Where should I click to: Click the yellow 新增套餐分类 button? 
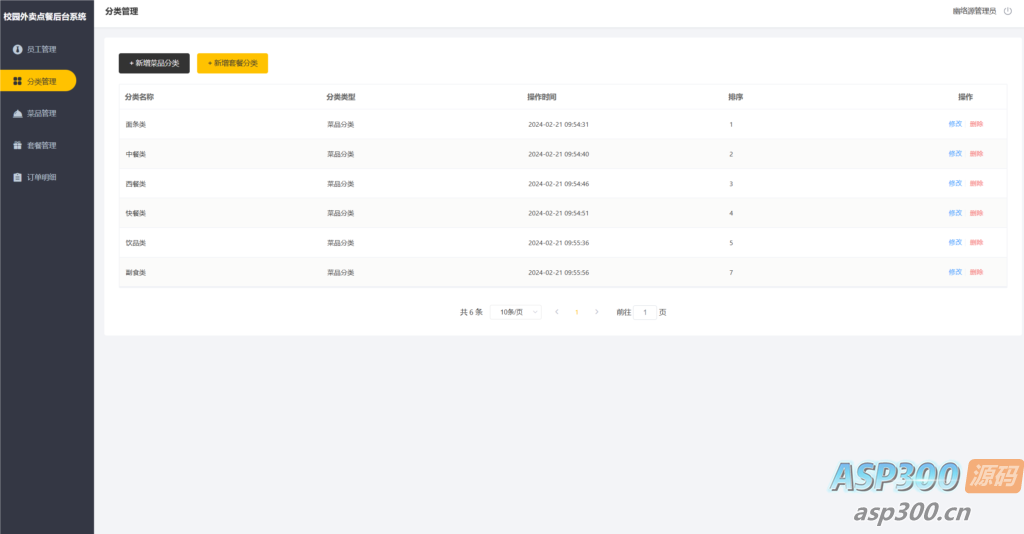[x=232, y=63]
